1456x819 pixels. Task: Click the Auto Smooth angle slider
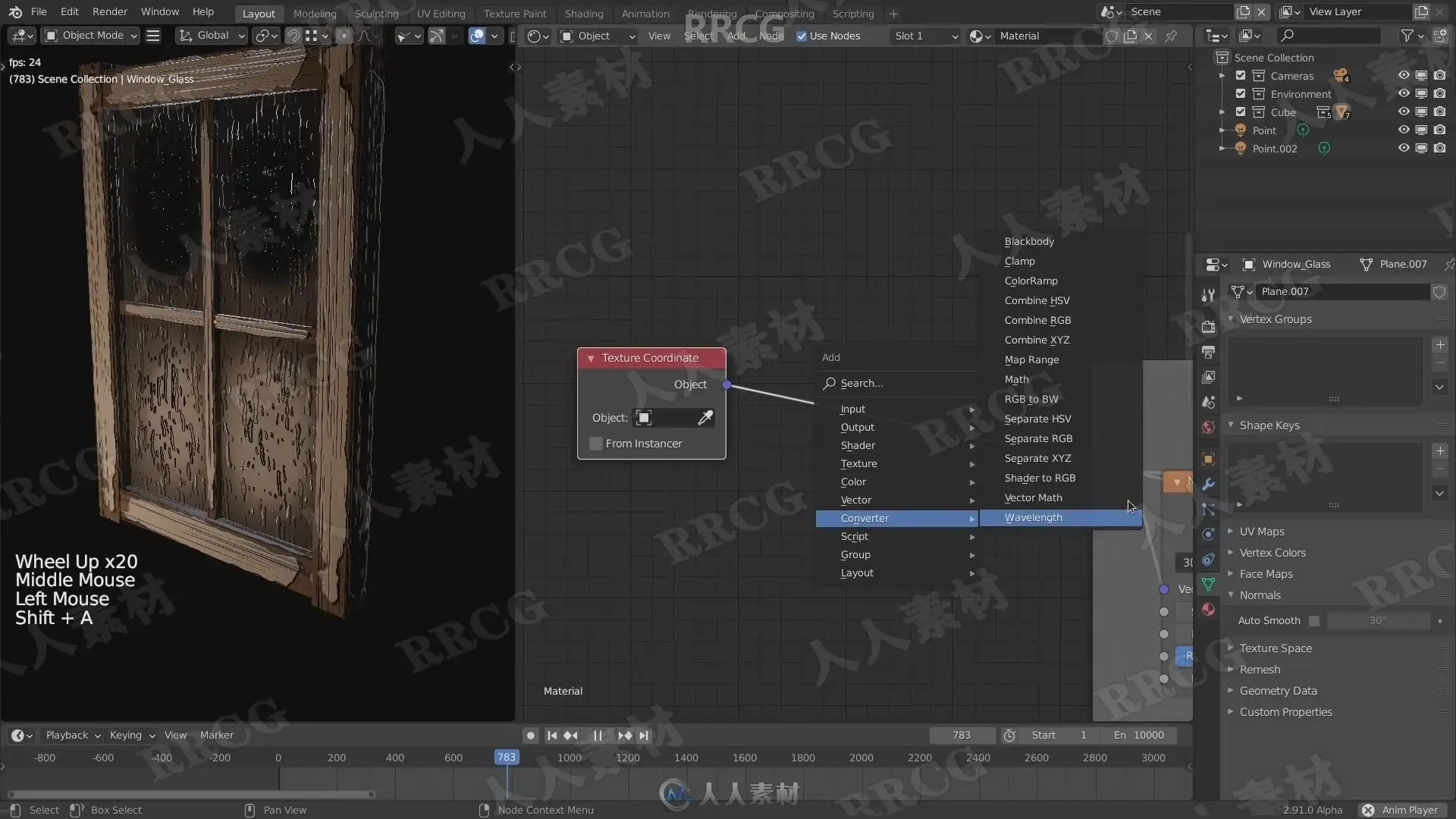click(x=1378, y=620)
